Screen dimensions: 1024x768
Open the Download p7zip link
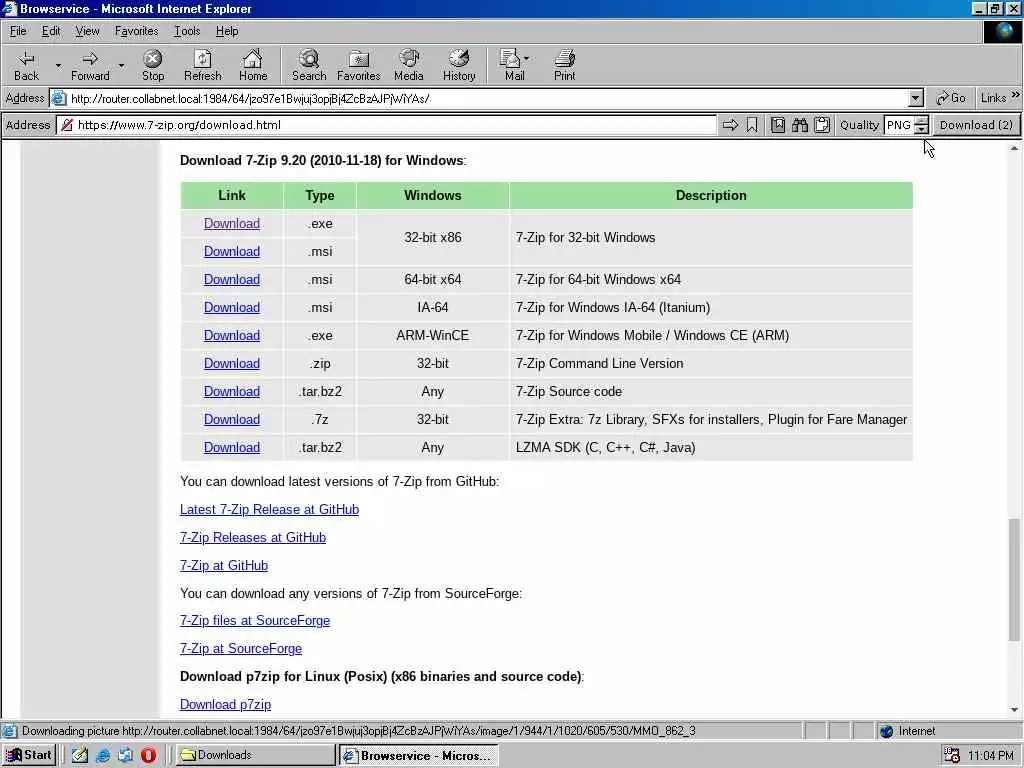tap(225, 705)
